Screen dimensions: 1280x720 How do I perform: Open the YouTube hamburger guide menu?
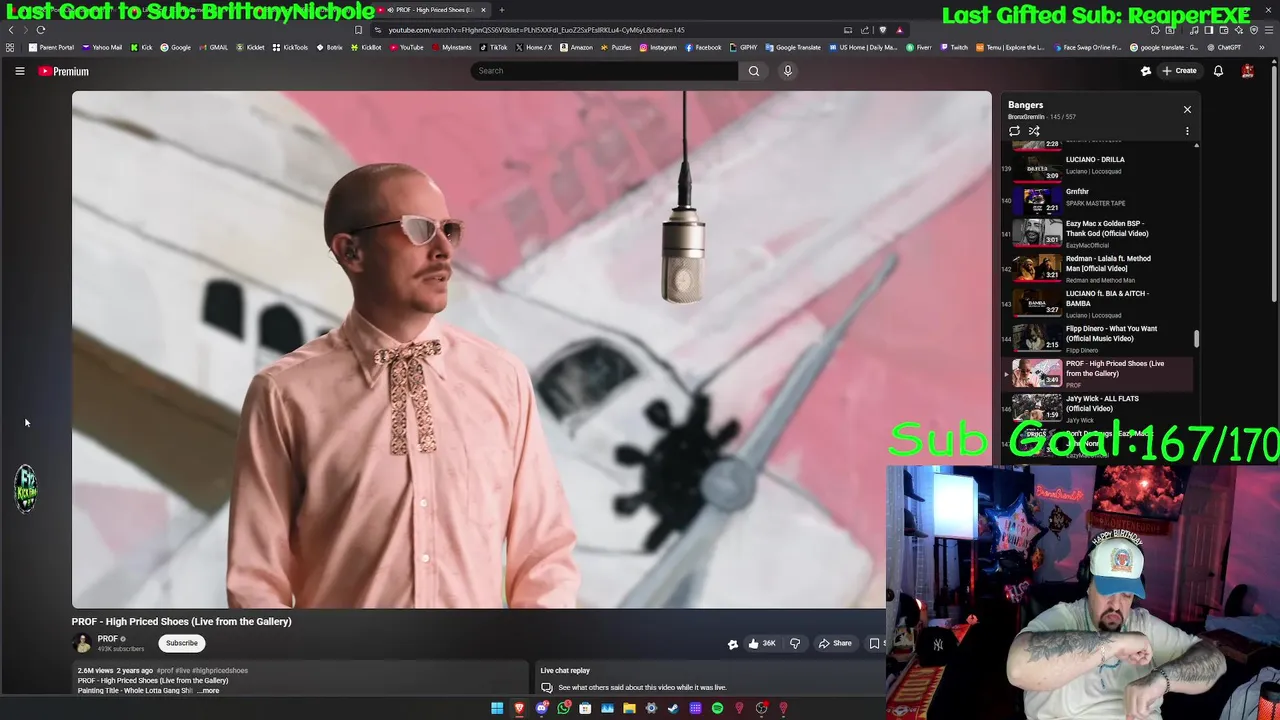(x=19, y=71)
